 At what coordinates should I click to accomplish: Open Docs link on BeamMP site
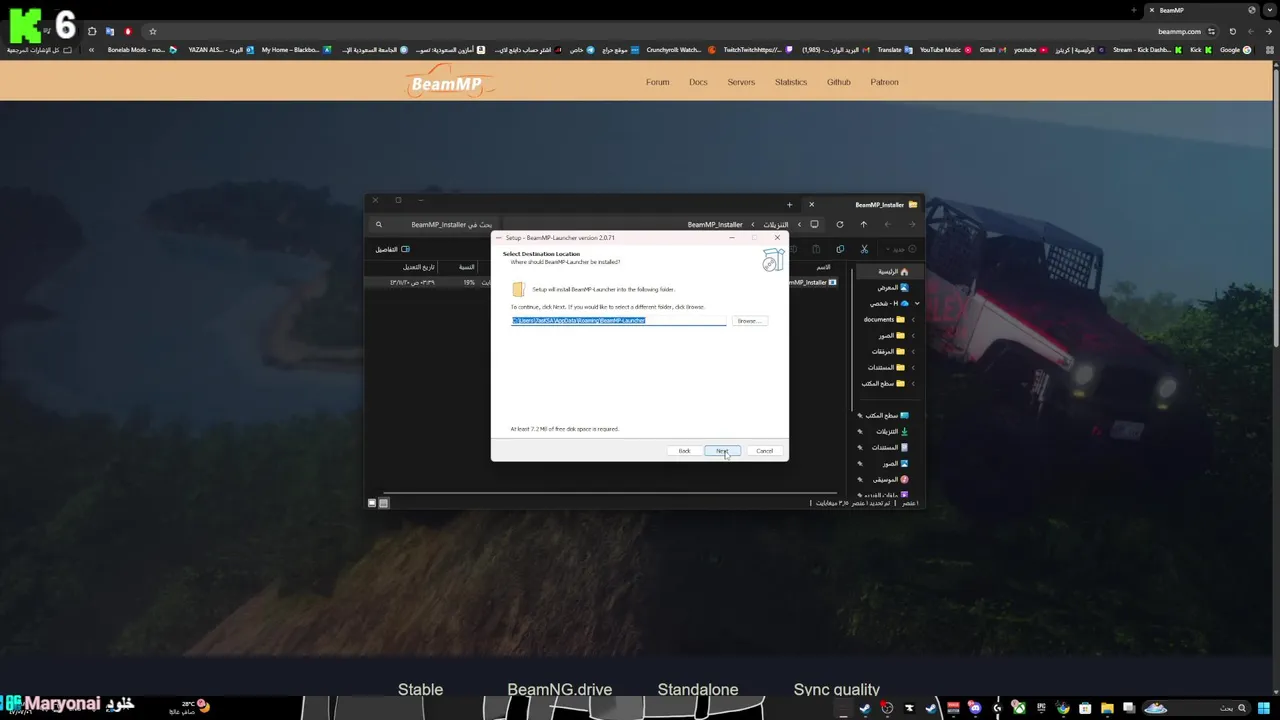point(698,82)
